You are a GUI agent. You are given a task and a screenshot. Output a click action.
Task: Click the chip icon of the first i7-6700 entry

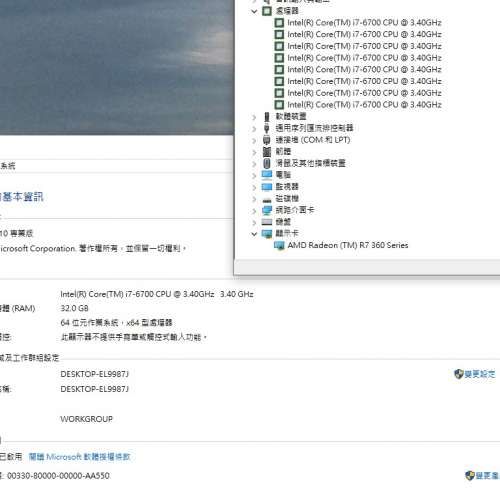pos(279,23)
